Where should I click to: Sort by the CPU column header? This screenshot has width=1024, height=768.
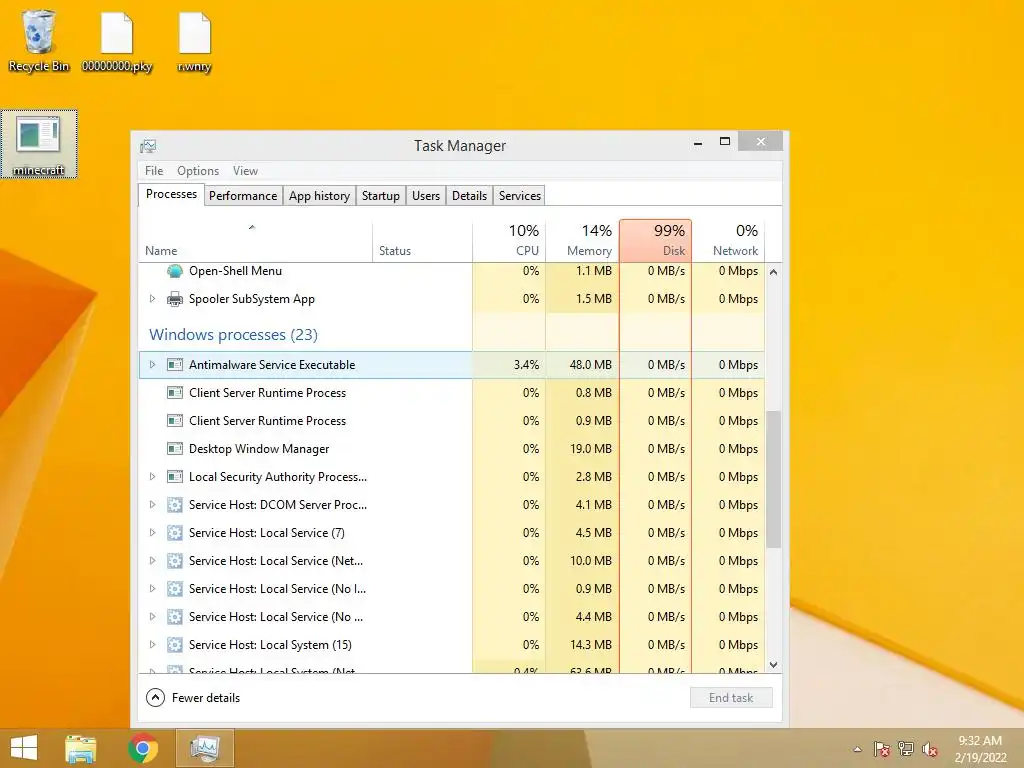coord(509,240)
